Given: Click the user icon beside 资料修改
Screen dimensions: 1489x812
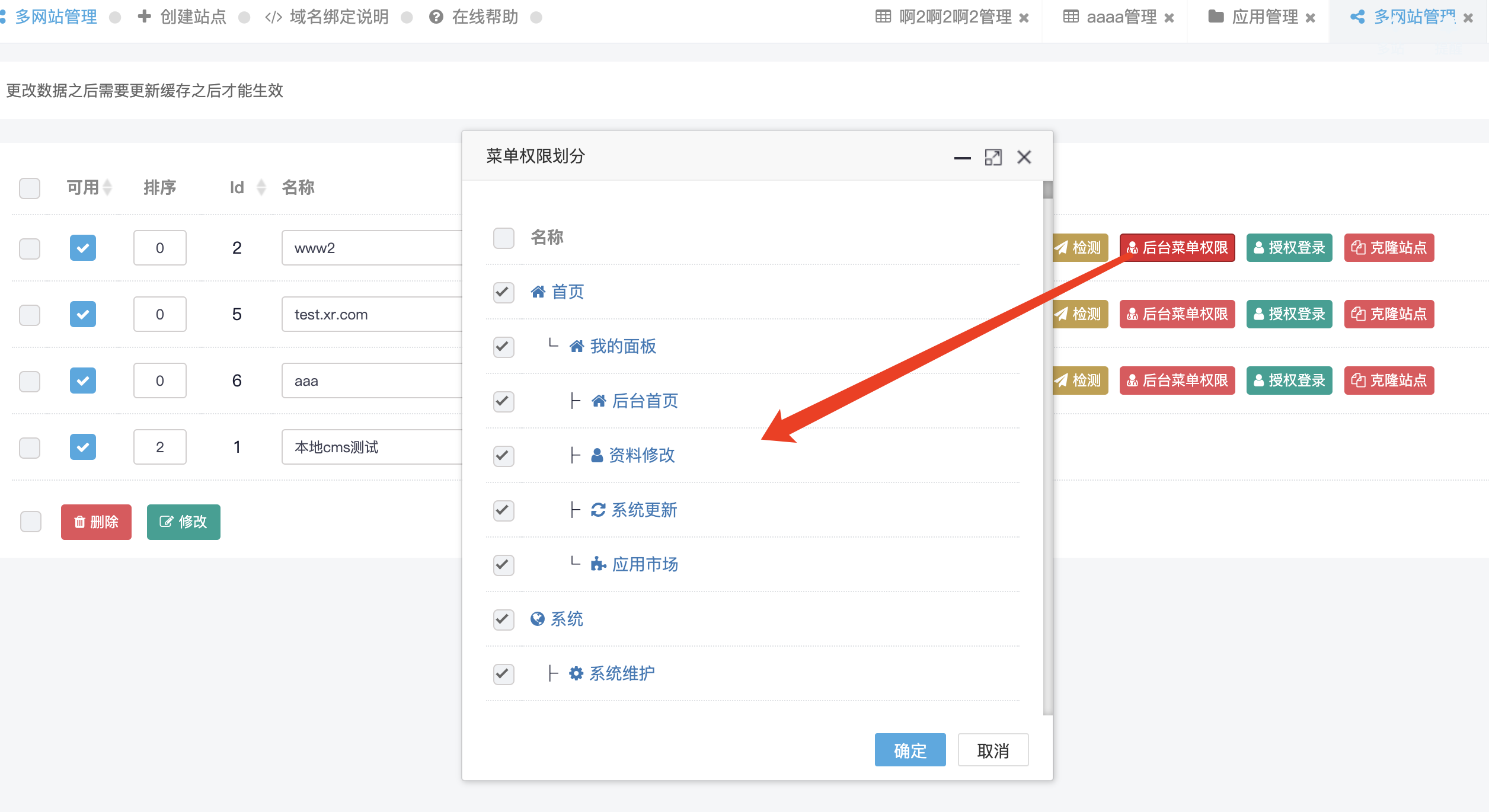Looking at the screenshot, I should pyautogui.click(x=597, y=455).
